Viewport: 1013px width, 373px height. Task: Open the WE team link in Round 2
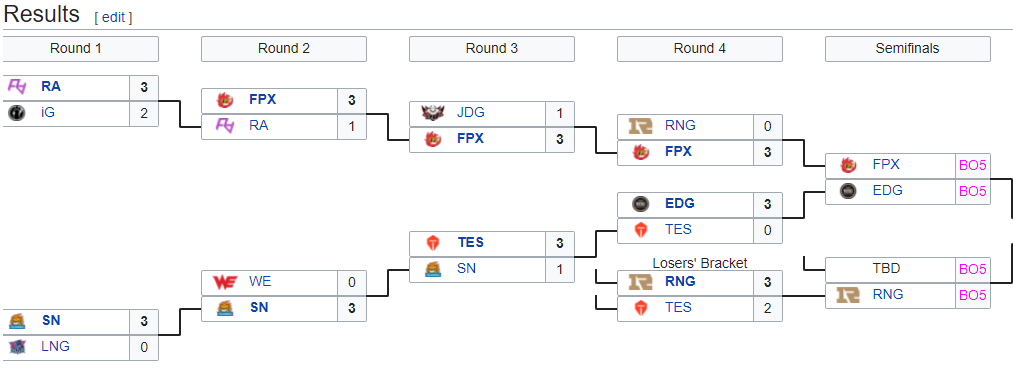coord(259,281)
